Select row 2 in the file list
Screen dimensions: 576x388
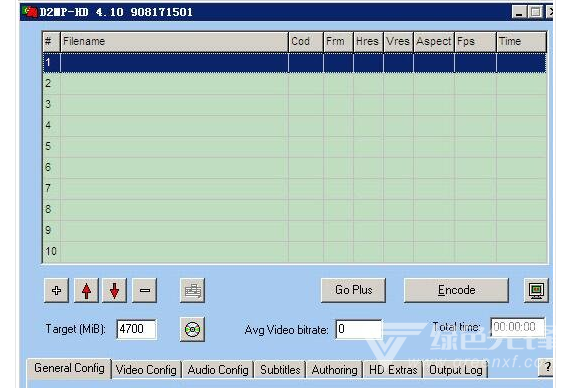tap(295, 84)
